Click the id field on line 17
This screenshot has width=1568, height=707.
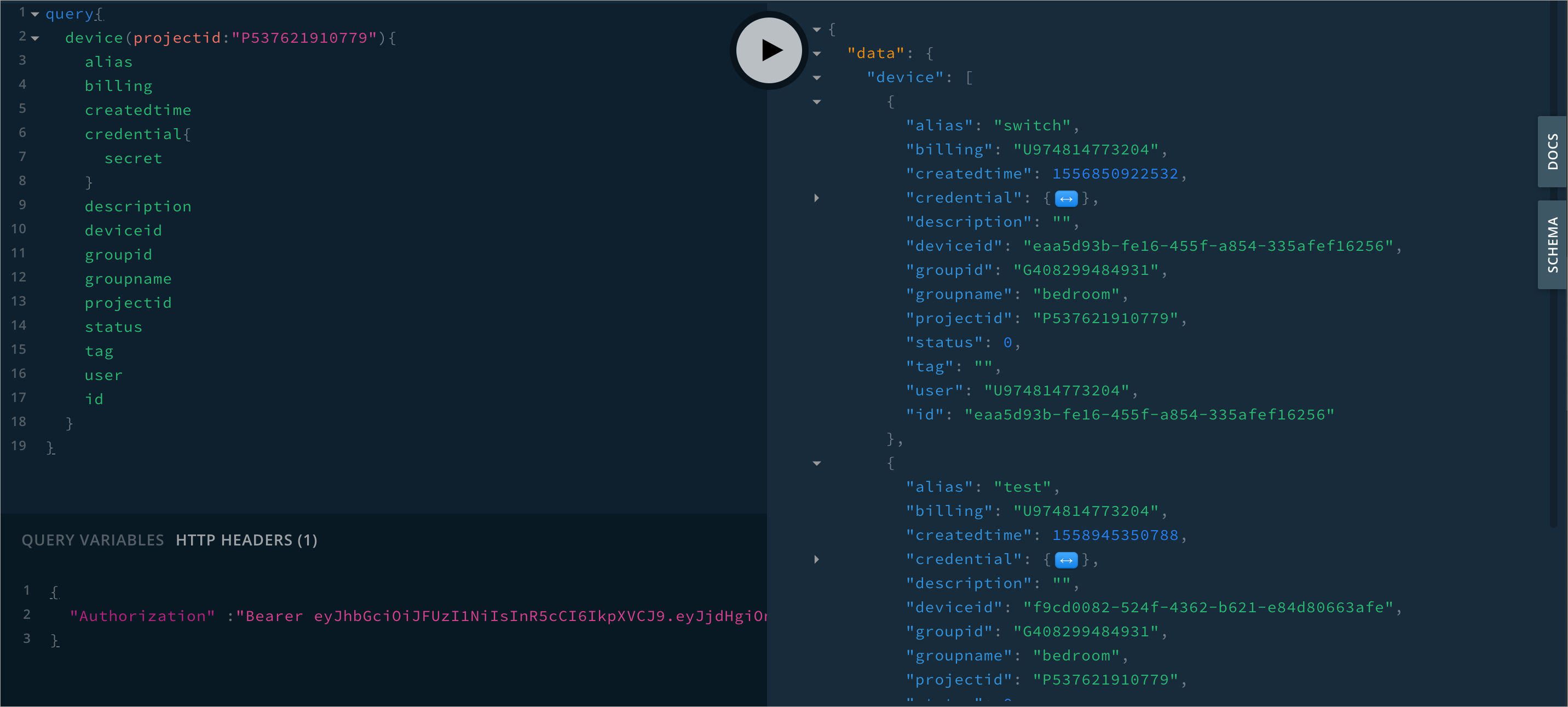coord(94,399)
